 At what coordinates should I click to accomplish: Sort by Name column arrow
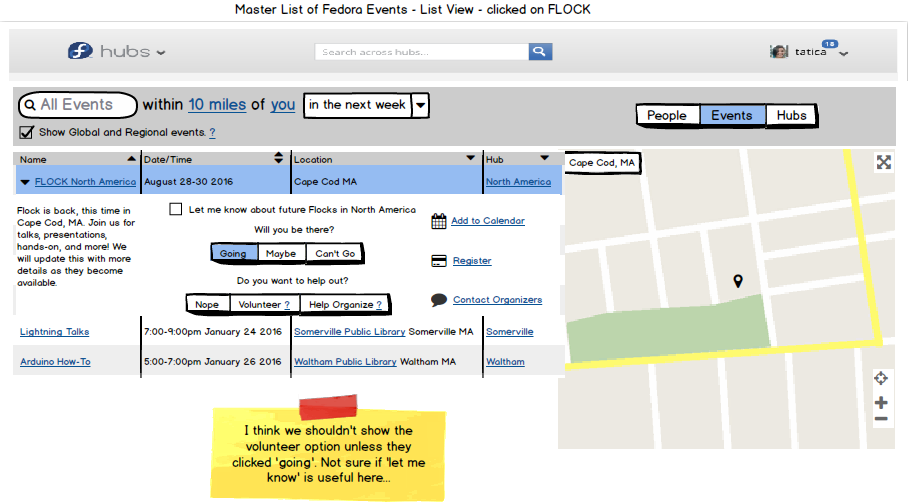point(131,159)
